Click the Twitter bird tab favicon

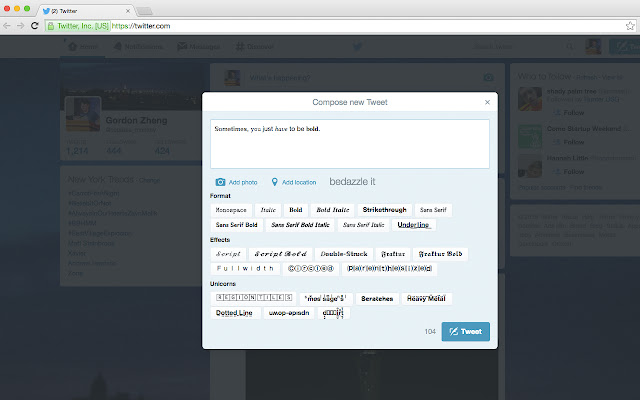point(46,11)
